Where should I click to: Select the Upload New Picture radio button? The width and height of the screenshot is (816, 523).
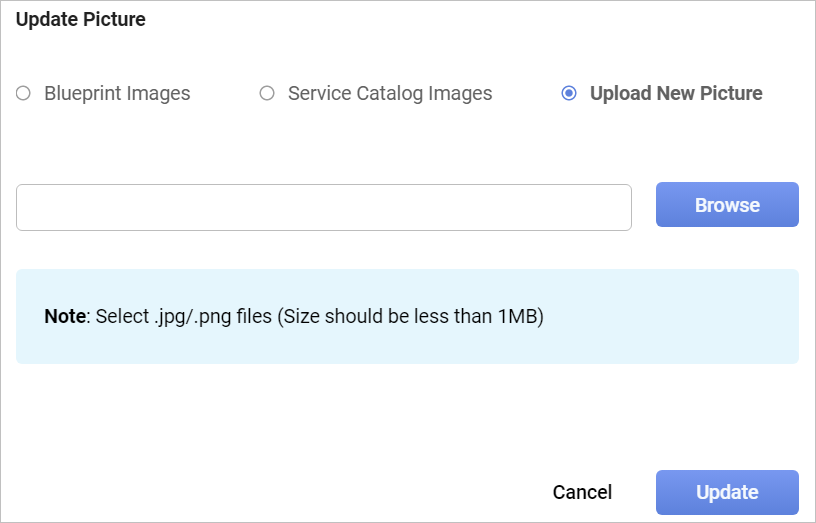point(569,94)
